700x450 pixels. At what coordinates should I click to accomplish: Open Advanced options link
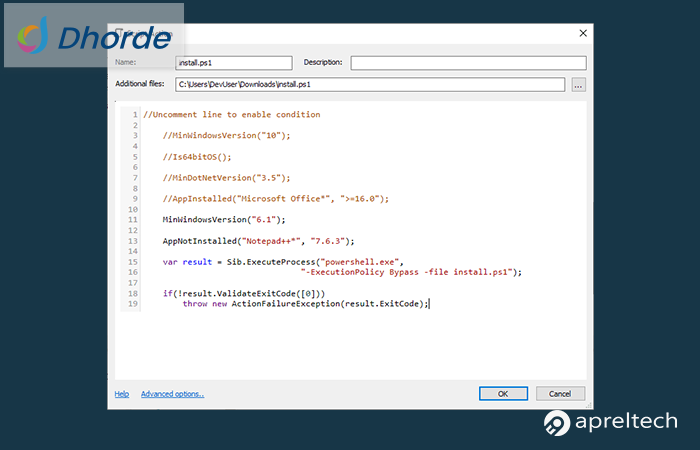pyautogui.click(x=172, y=394)
